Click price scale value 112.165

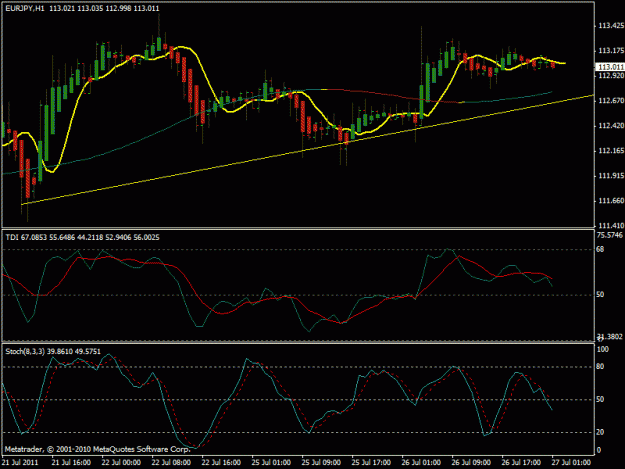pyautogui.click(x=611, y=151)
